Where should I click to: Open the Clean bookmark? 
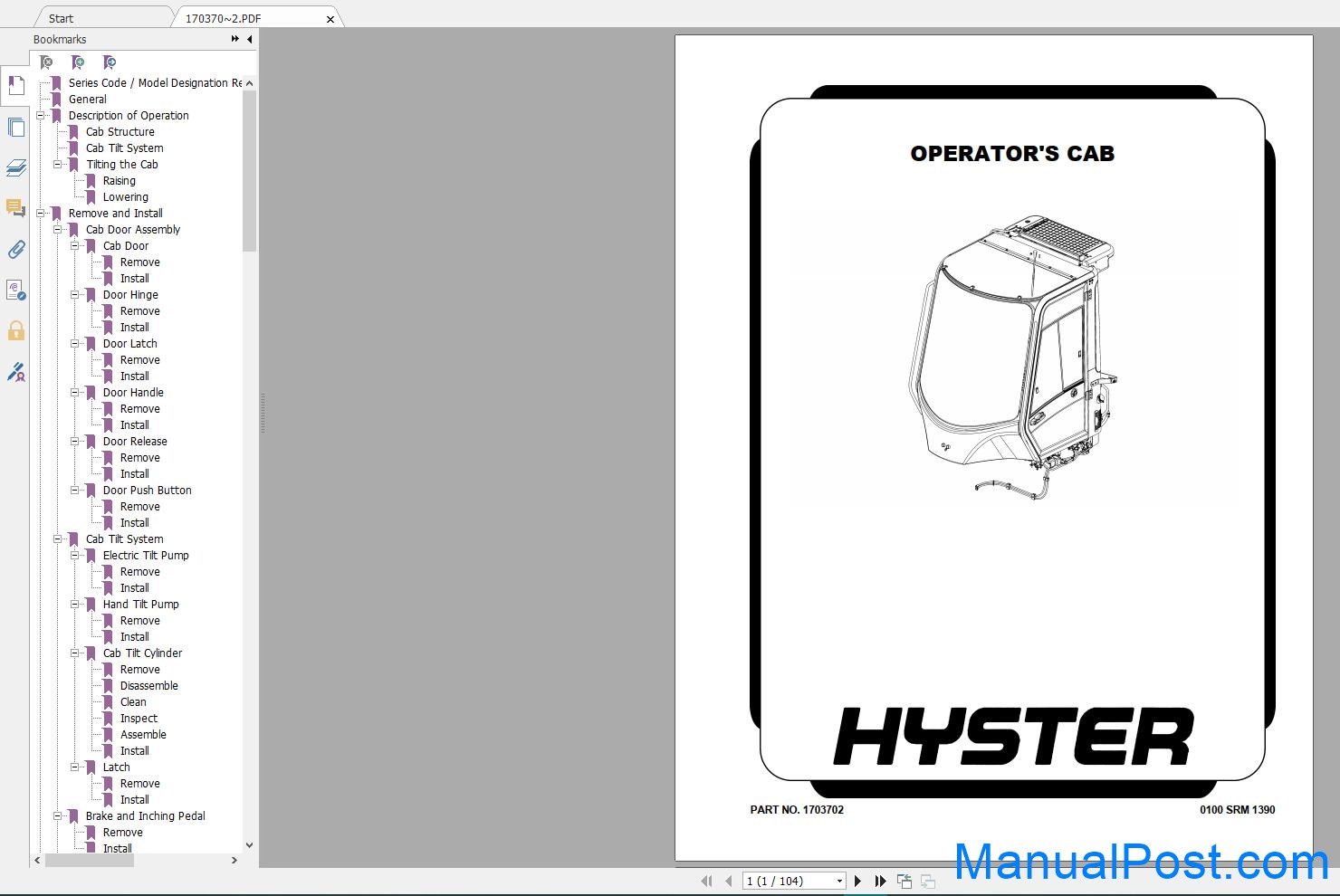pyautogui.click(x=132, y=702)
